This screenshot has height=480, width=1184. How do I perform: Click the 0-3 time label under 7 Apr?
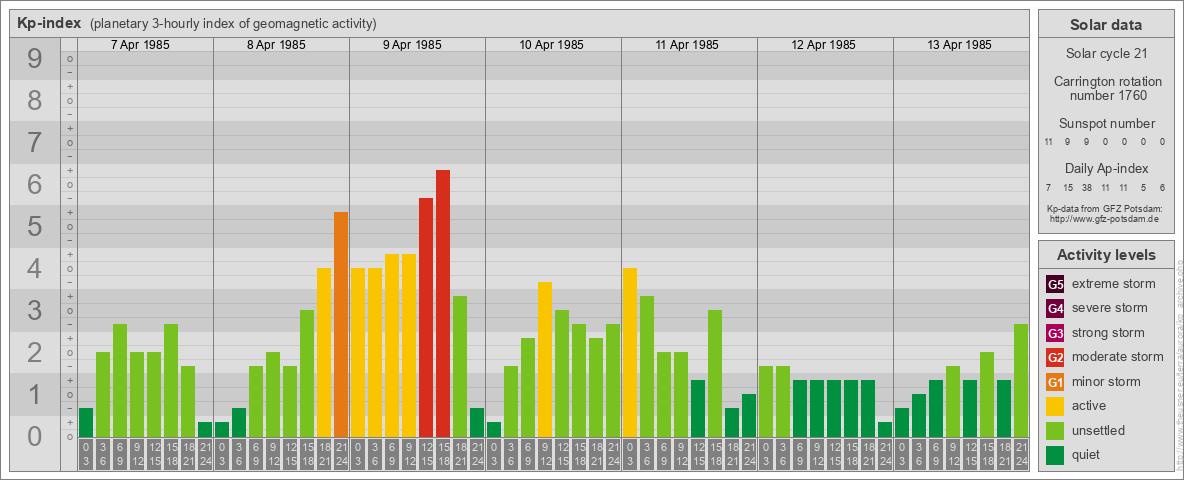(x=86, y=454)
